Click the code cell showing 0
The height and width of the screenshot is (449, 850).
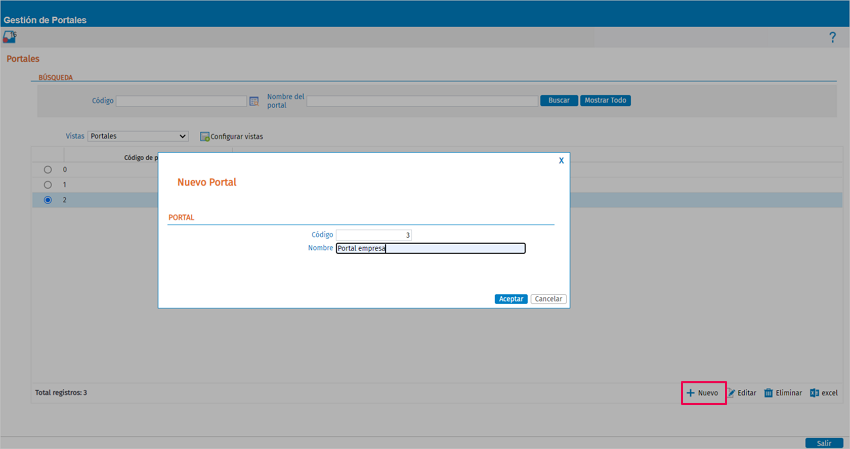coord(65,170)
